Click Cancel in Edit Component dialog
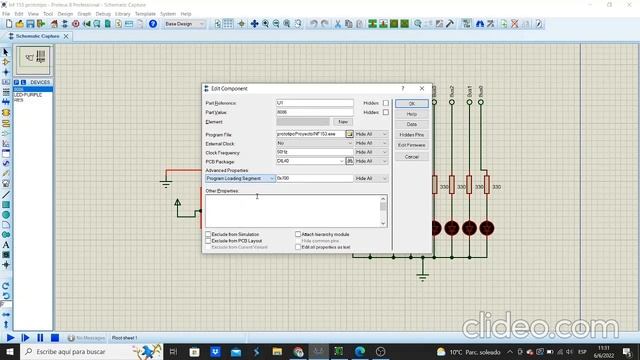Viewport: 640px width, 360px height. tap(412, 157)
